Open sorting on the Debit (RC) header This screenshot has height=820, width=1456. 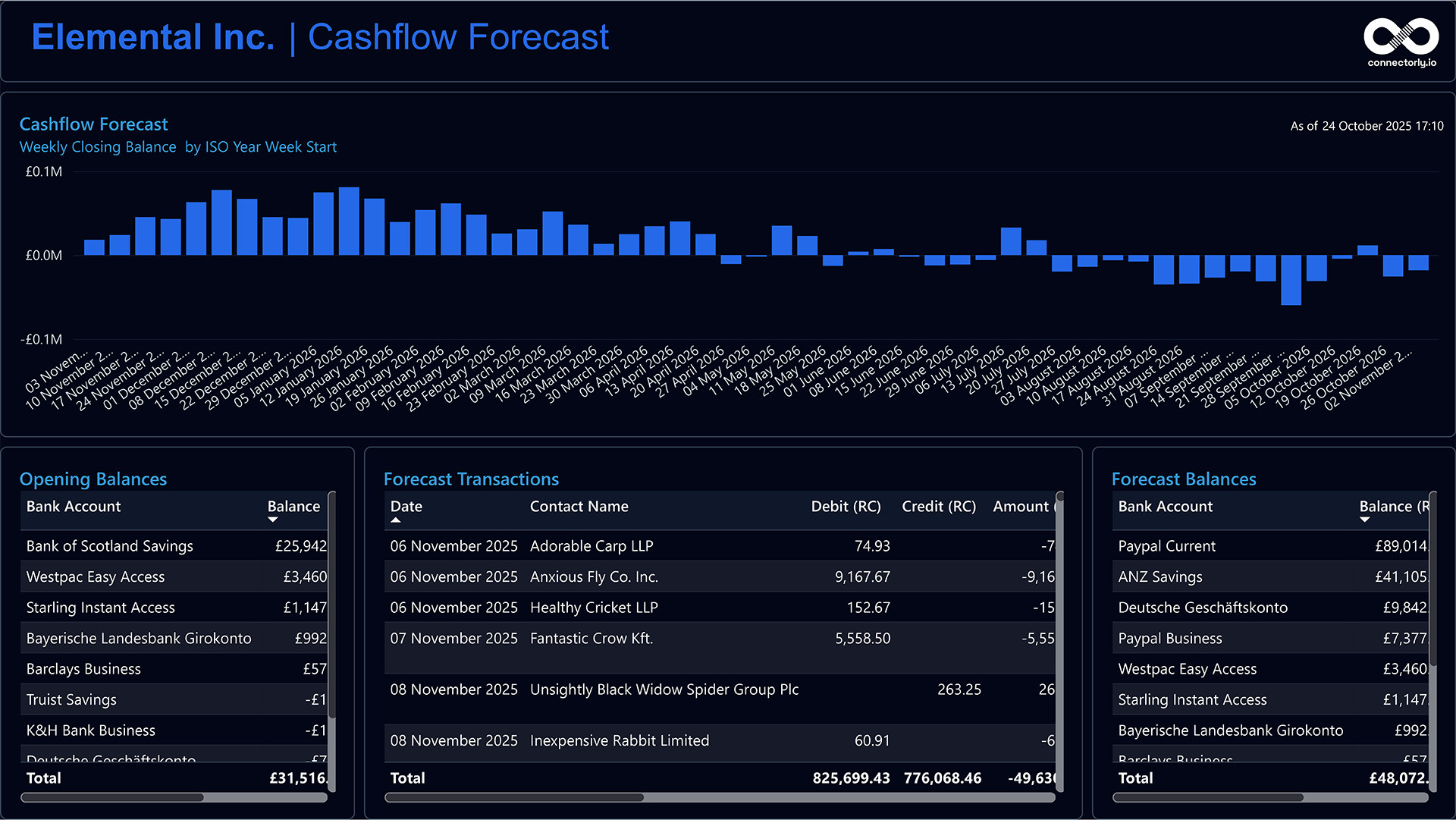pos(846,507)
